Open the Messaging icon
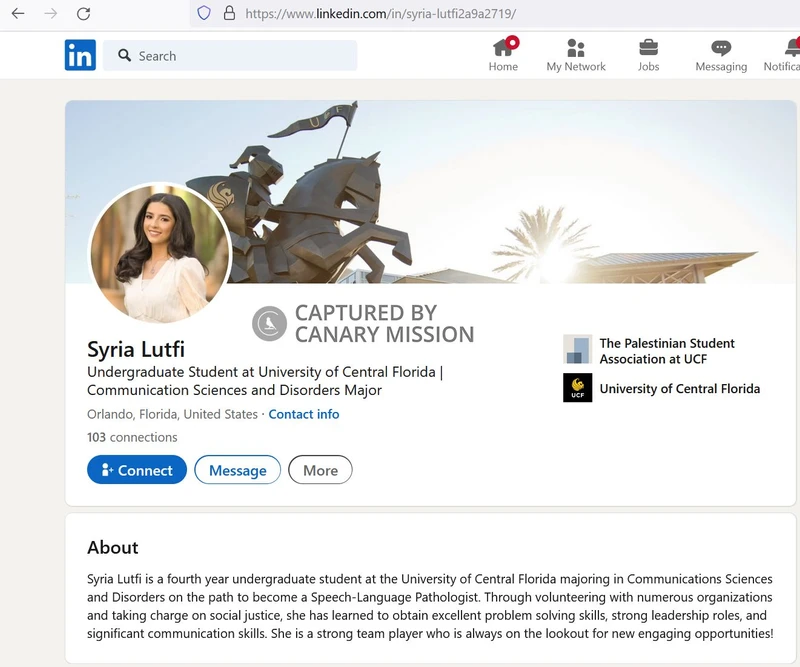 tap(720, 48)
